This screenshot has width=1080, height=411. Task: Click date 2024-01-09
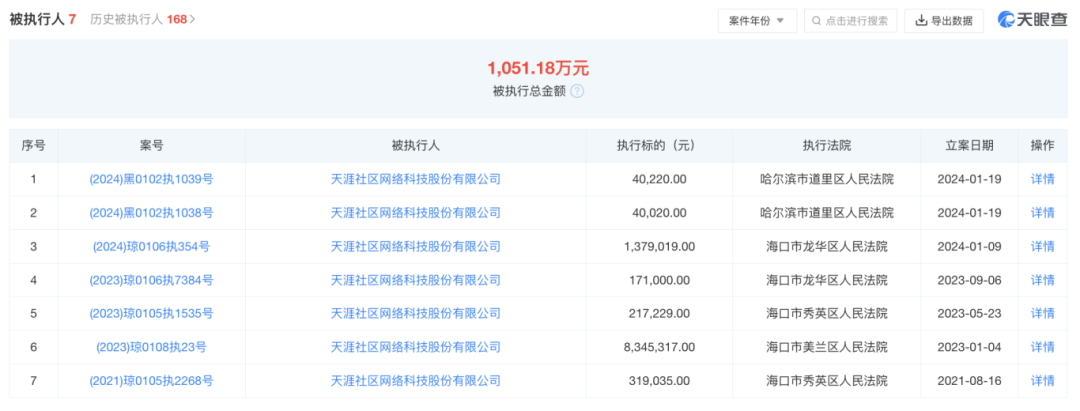click(x=969, y=246)
